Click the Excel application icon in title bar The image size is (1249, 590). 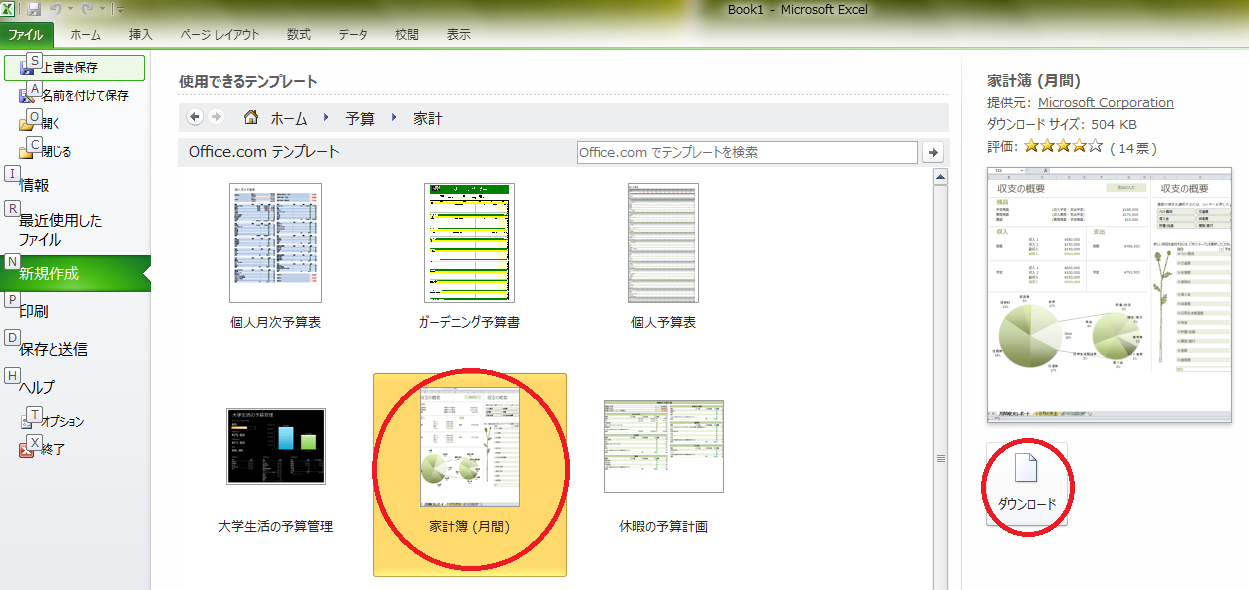pyautogui.click(x=9, y=9)
